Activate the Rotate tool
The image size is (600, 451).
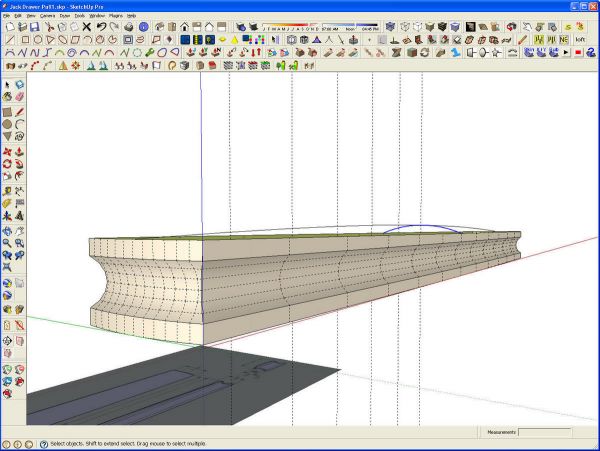tap(7, 164)
